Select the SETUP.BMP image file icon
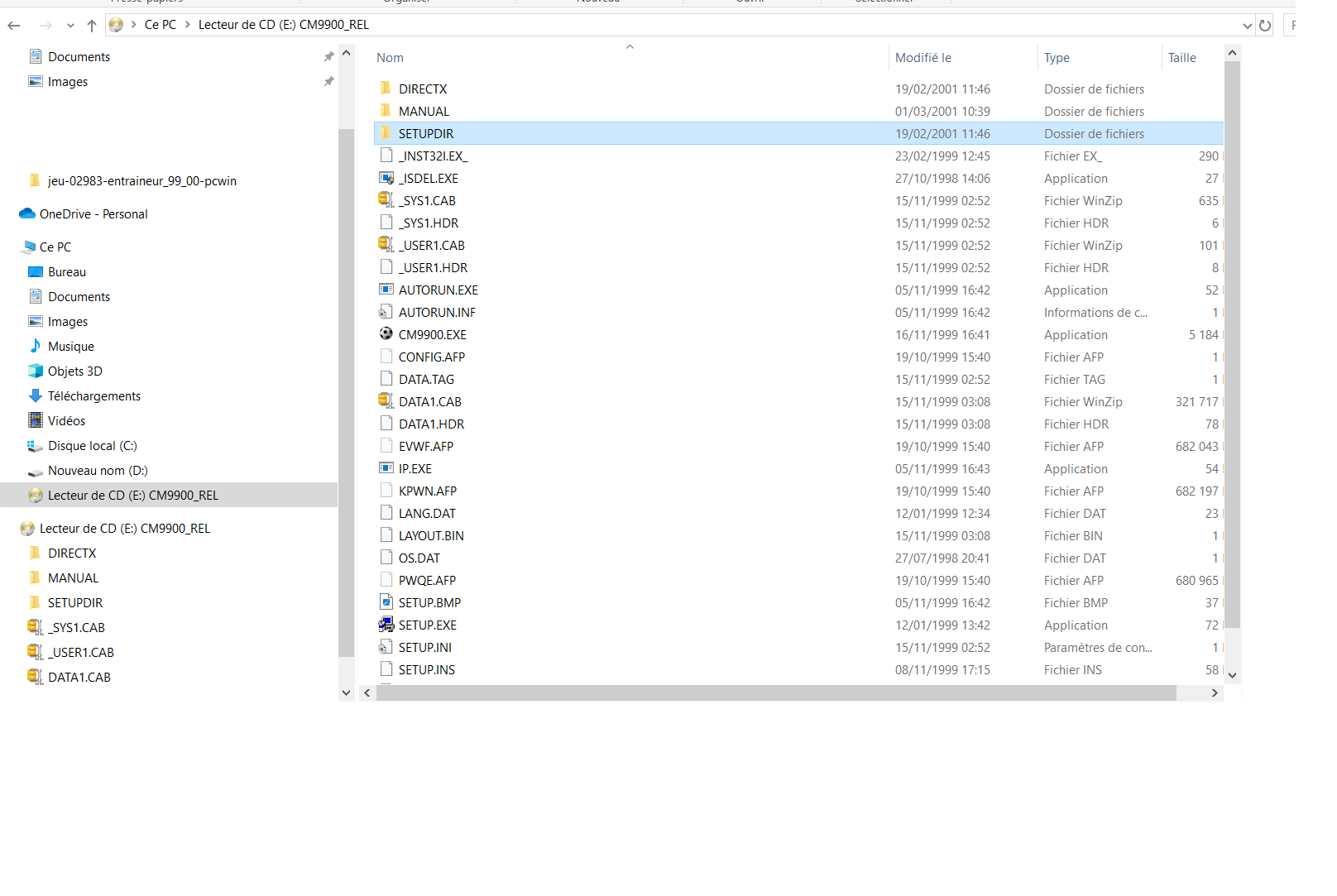Screen dimensions: 1337x896 386,602
